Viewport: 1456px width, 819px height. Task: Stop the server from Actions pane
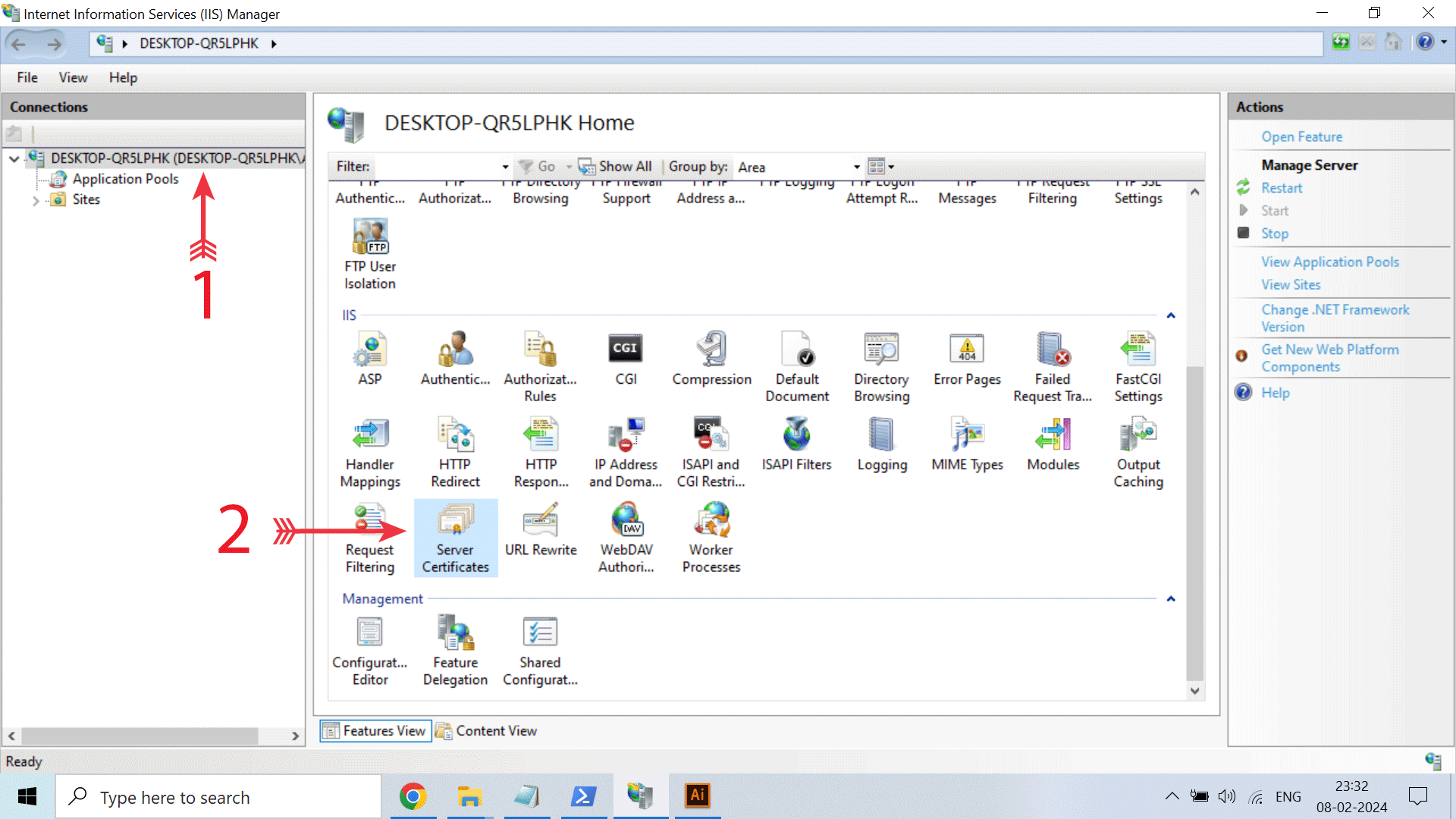(1275, 234)
